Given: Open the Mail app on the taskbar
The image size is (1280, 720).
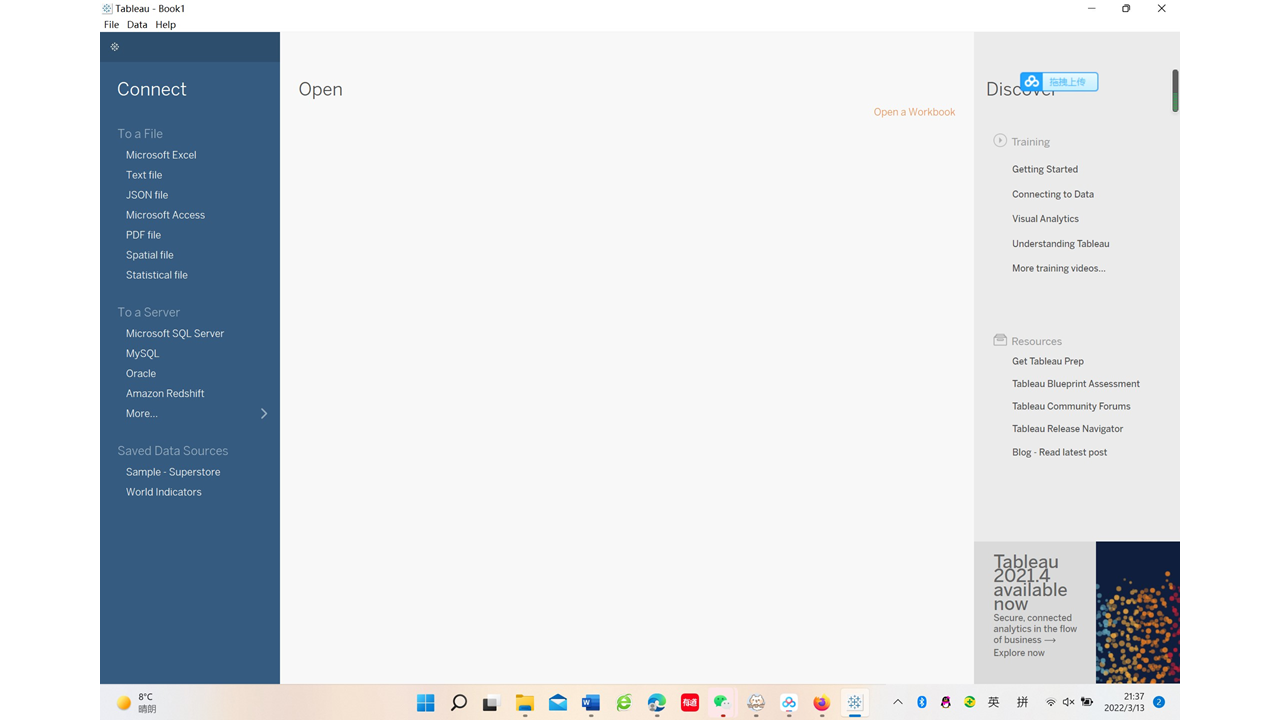Looking at the screenshot, I should coord(558,703).
